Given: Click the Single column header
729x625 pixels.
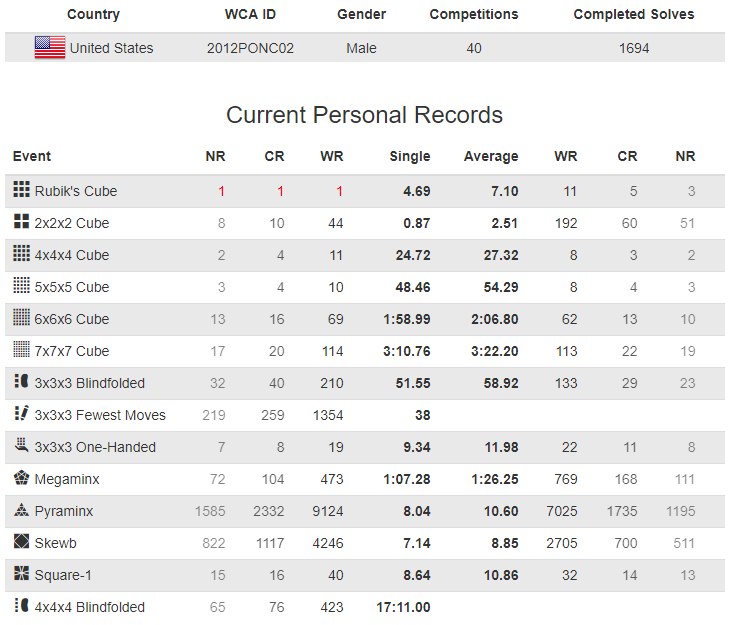Looking at the screenshot, I should pos(410,156).
